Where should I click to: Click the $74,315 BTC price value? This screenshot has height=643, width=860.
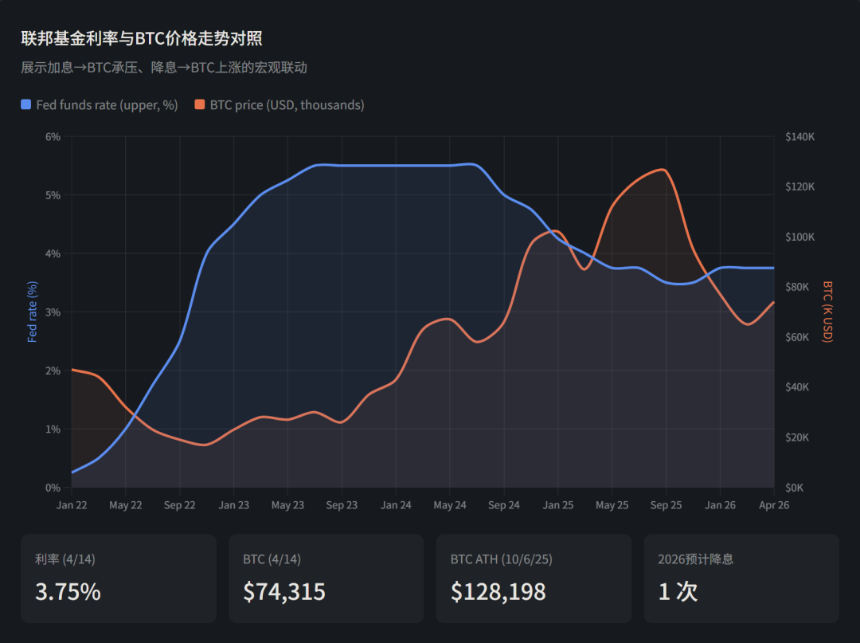pyautogui.click(x=284, y=591)
